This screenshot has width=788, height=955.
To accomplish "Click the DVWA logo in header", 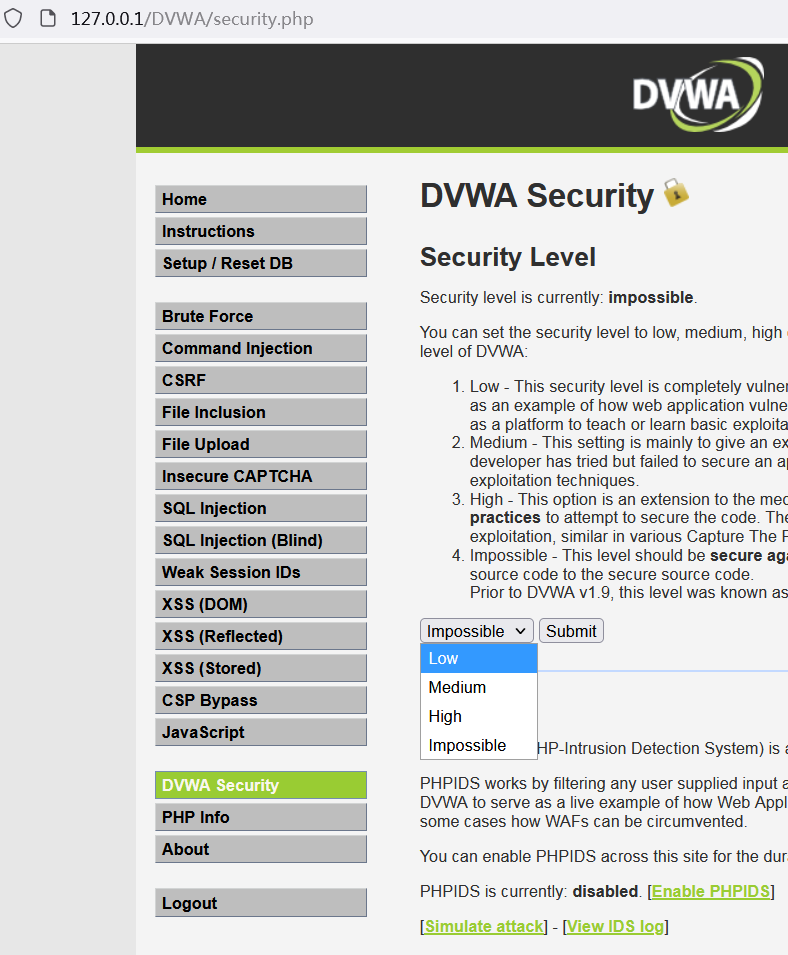I will pos(697,94).
